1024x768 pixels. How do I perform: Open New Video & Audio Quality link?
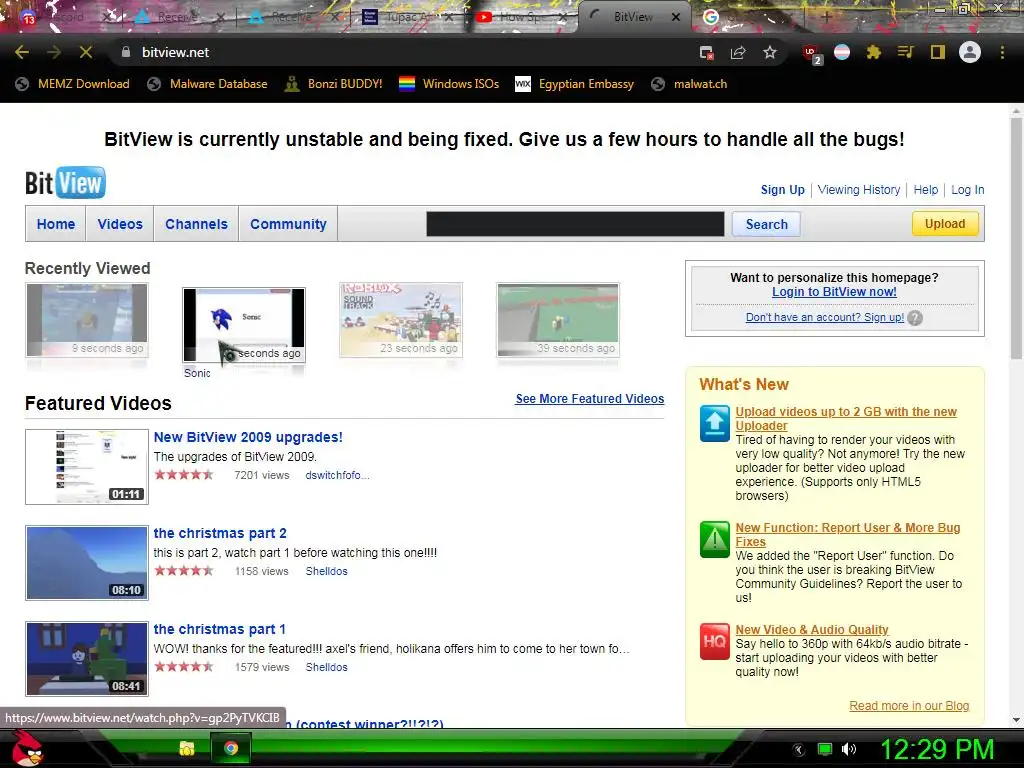tap(812, 630)
